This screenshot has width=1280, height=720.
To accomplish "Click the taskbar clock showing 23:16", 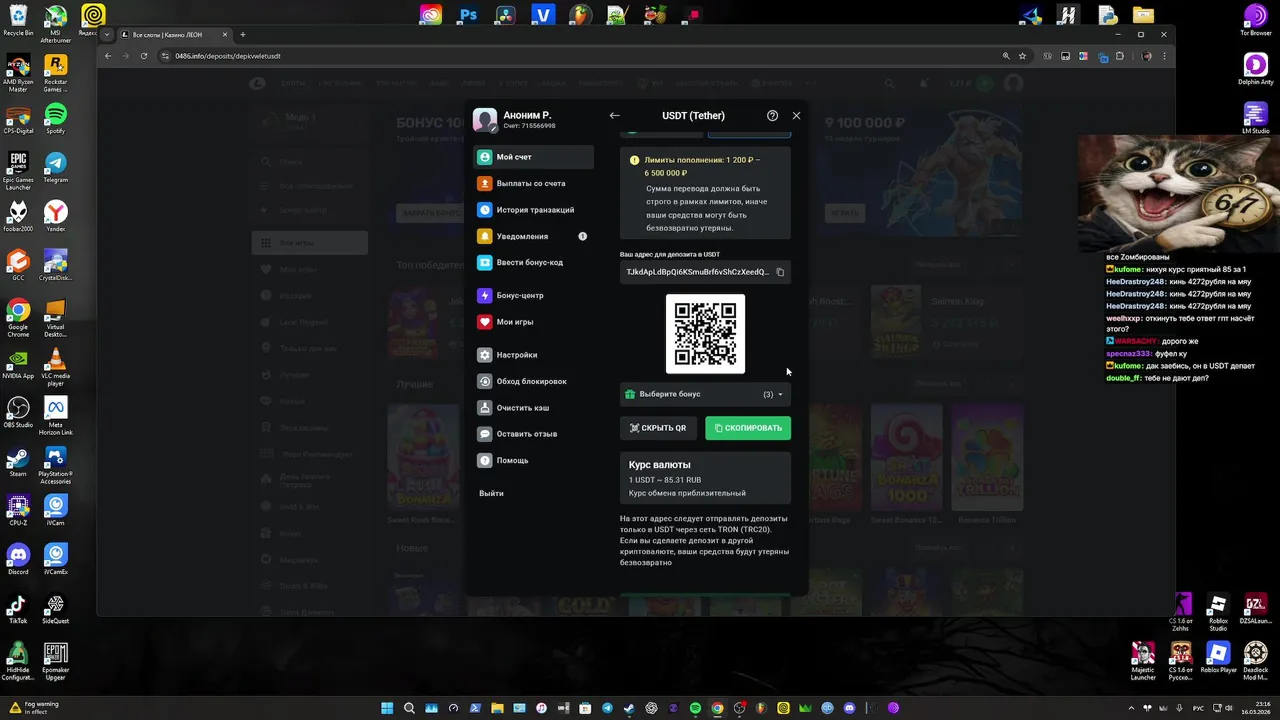I will 1255,708.
